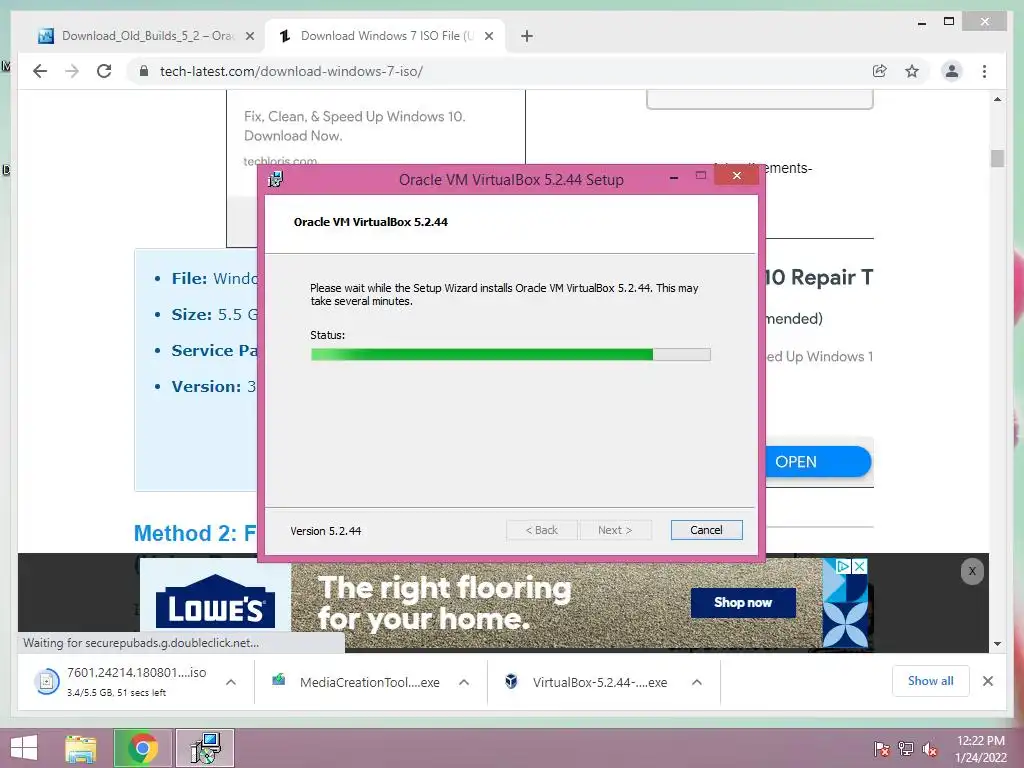Minimize the VirtualBox Setup window
The image size is (1024, 768).
point(674,176)
